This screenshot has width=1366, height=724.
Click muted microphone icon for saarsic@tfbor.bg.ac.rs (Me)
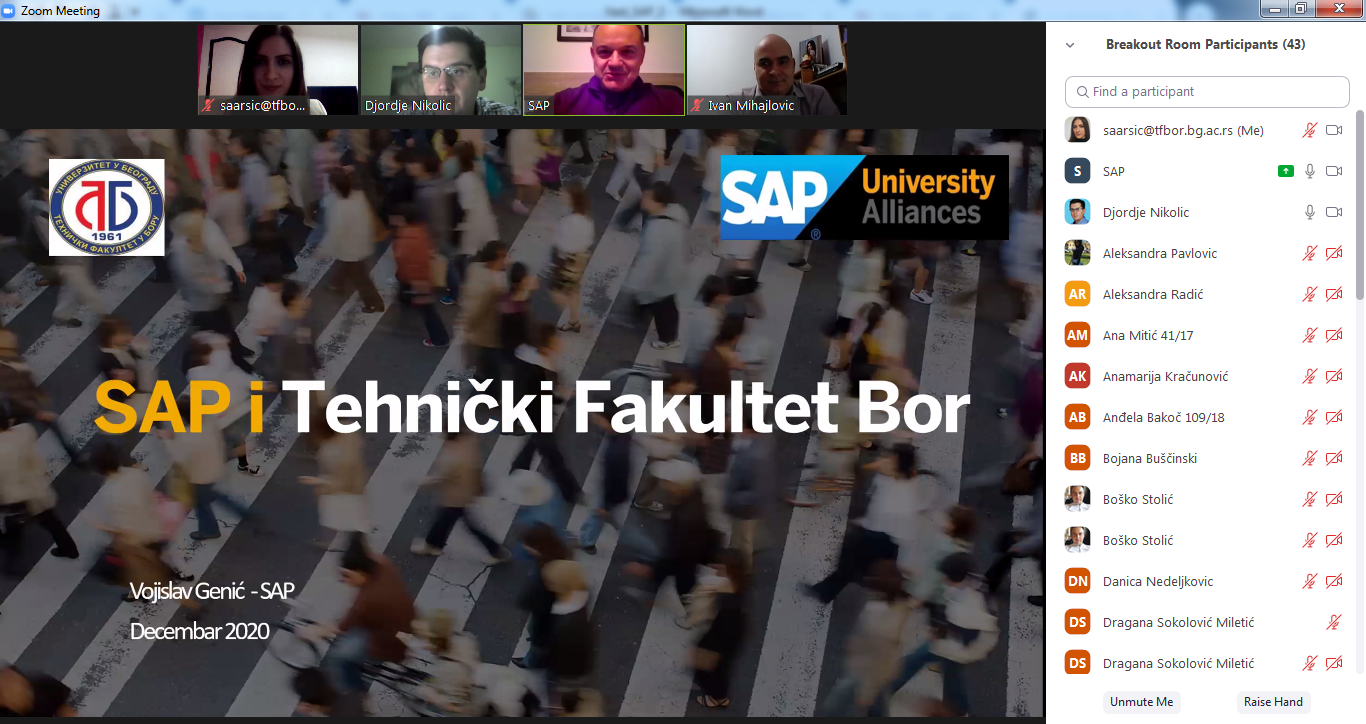tap(1309, 130)
